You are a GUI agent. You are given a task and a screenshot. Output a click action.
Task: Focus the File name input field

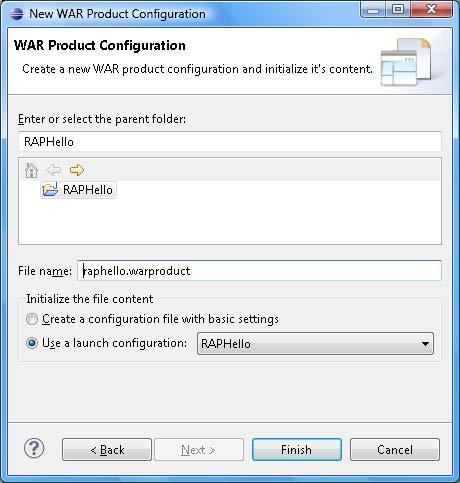[259, 271]
